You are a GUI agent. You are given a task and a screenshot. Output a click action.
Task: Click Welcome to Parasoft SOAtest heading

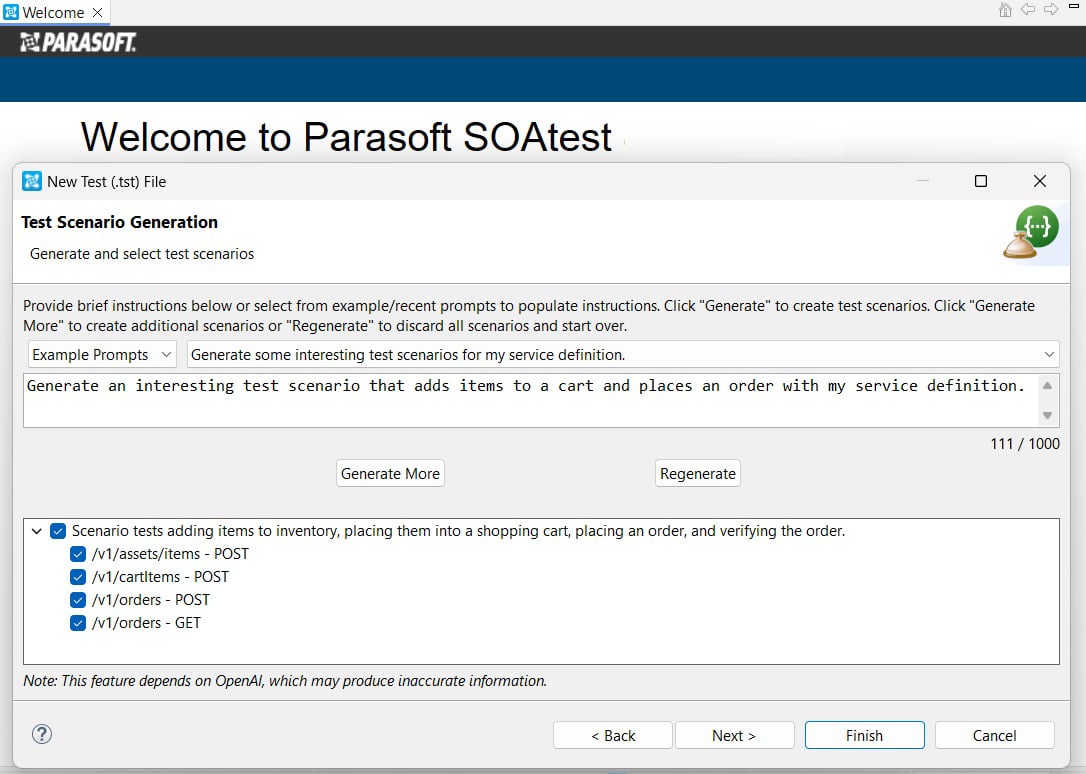point(346,137)
